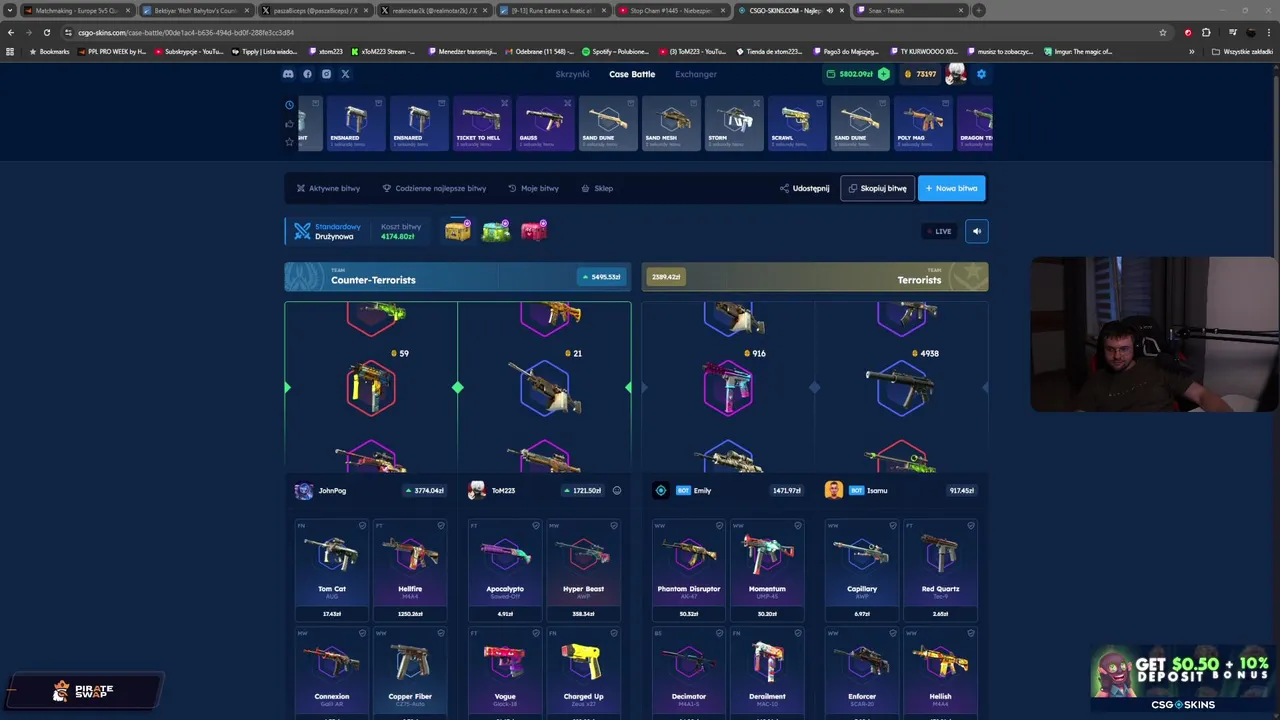The height and width of the screenshot is (720, 1280).
Task: Open the Sklep tab
Action: coord(597,188)
